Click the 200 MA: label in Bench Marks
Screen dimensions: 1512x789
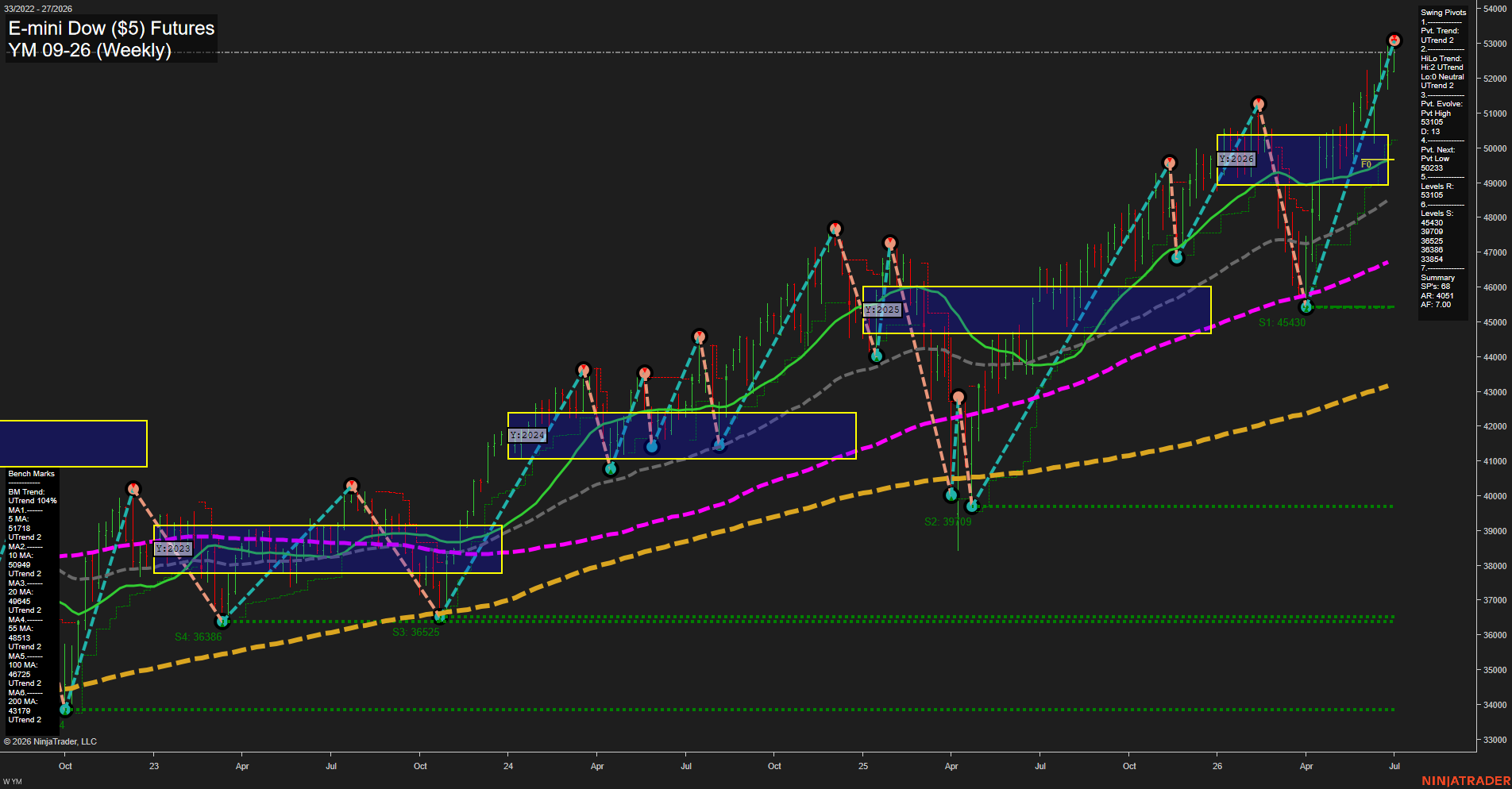pos(23,702)
